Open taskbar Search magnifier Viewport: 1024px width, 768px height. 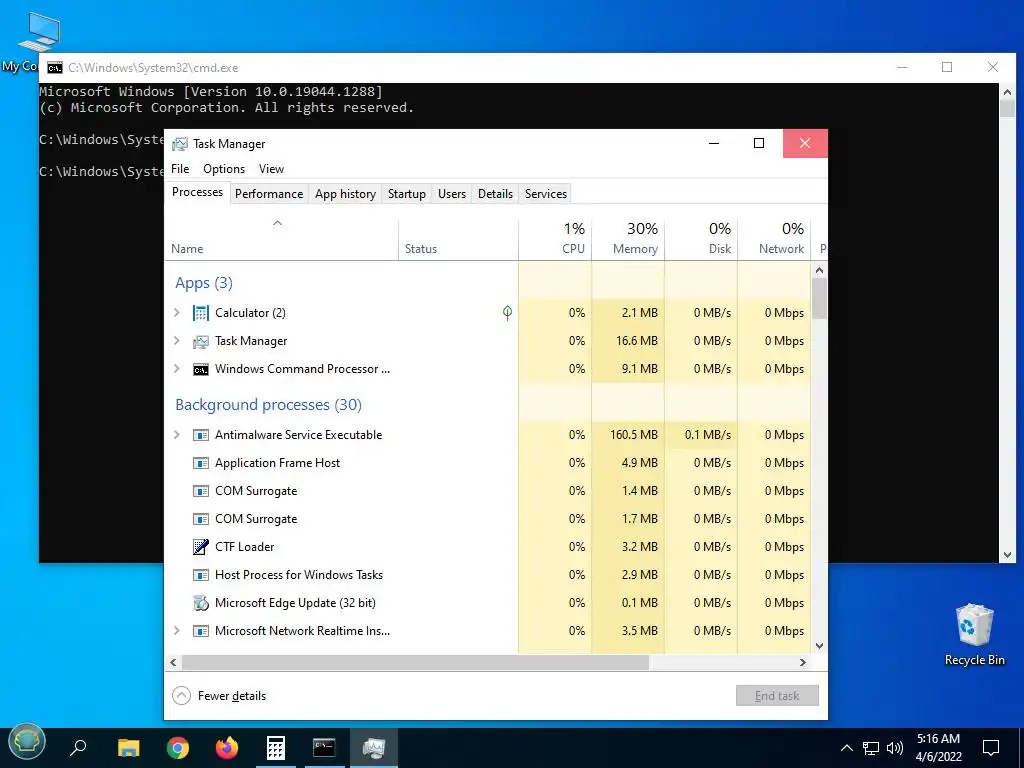point(78,747)
